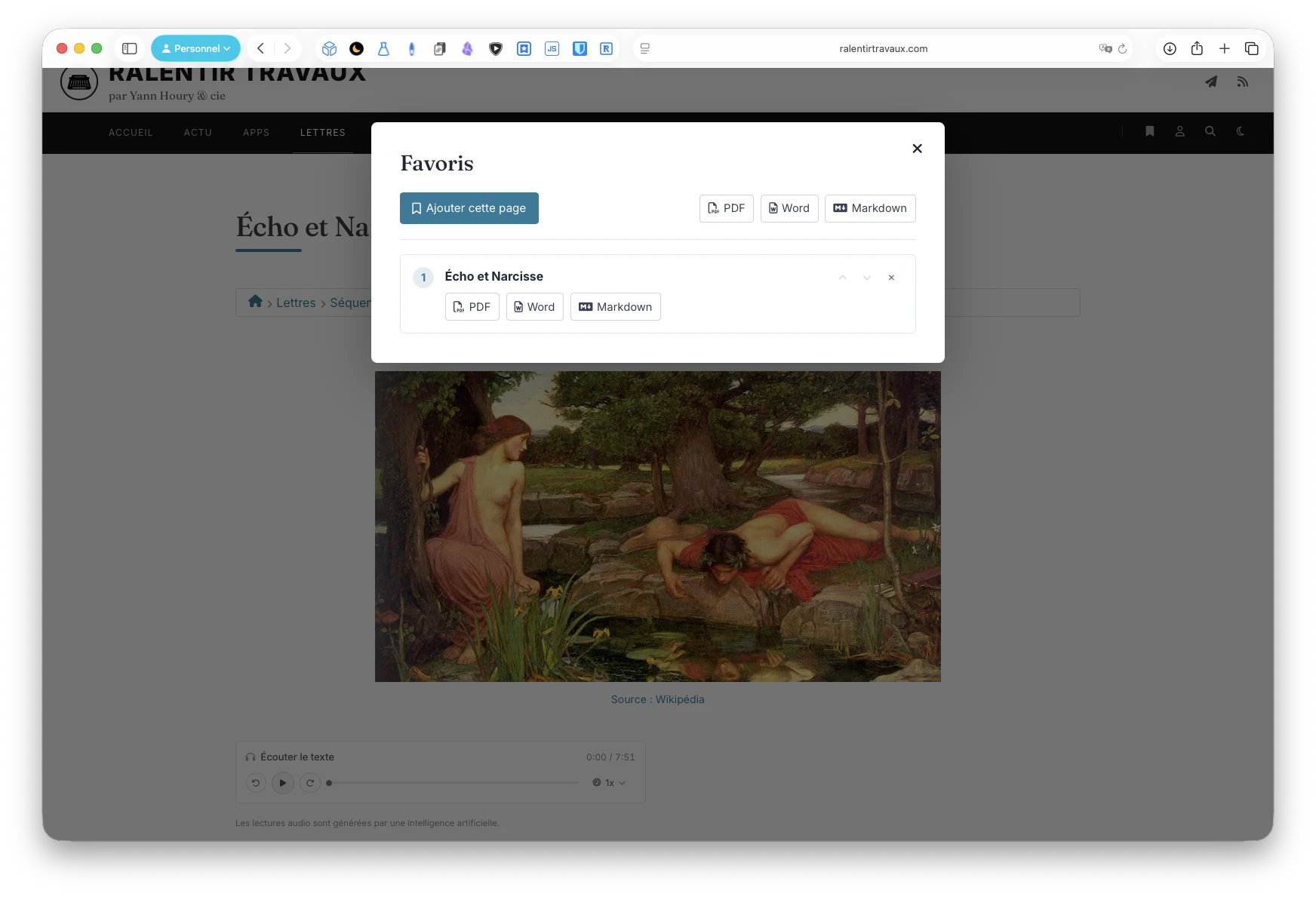The image size is (1316, 897).
Task: Open the user account icon
Action: [x=1180, y=131]
